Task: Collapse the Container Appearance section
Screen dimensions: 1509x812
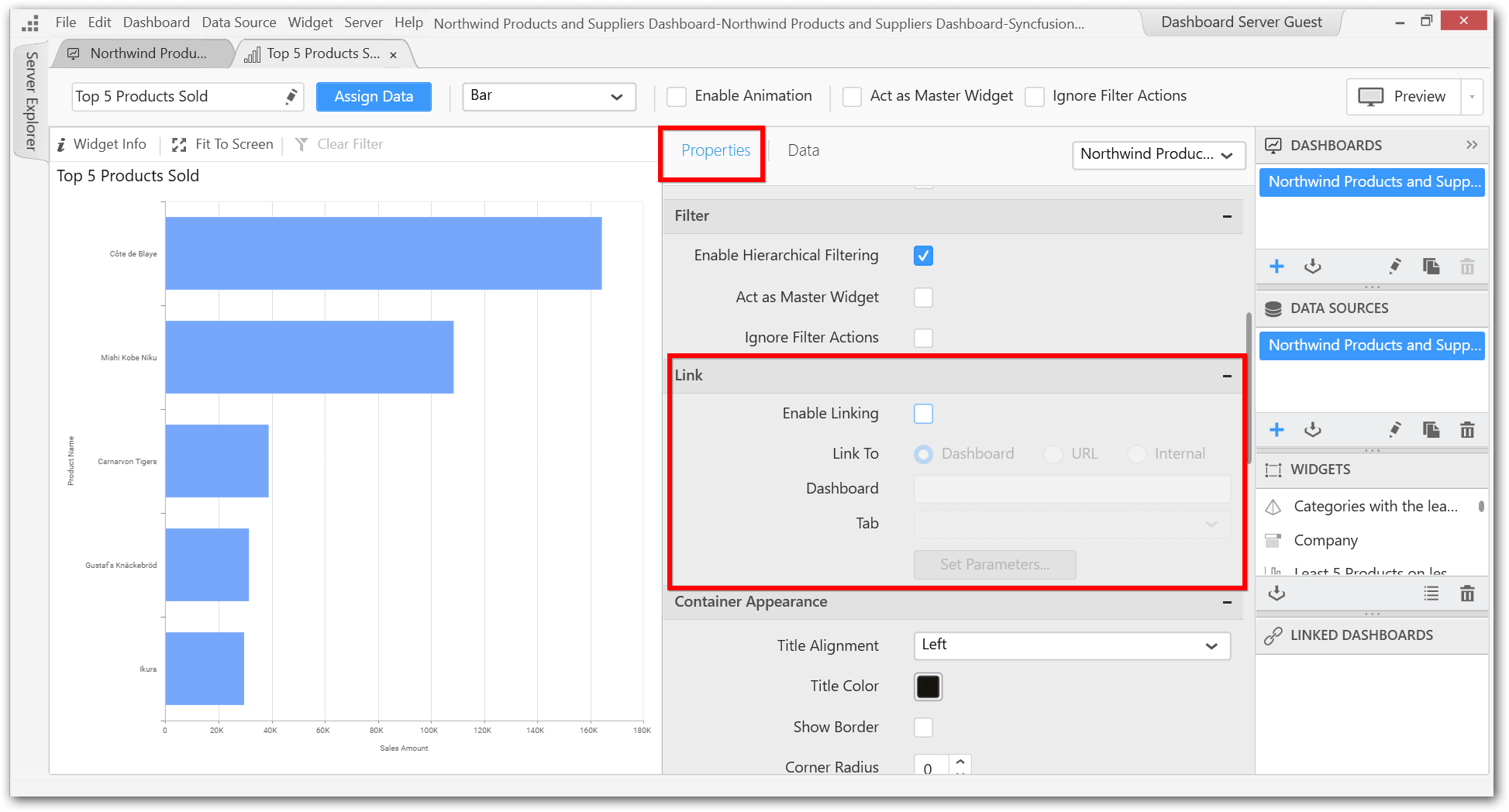Action: coord(1227,603)
